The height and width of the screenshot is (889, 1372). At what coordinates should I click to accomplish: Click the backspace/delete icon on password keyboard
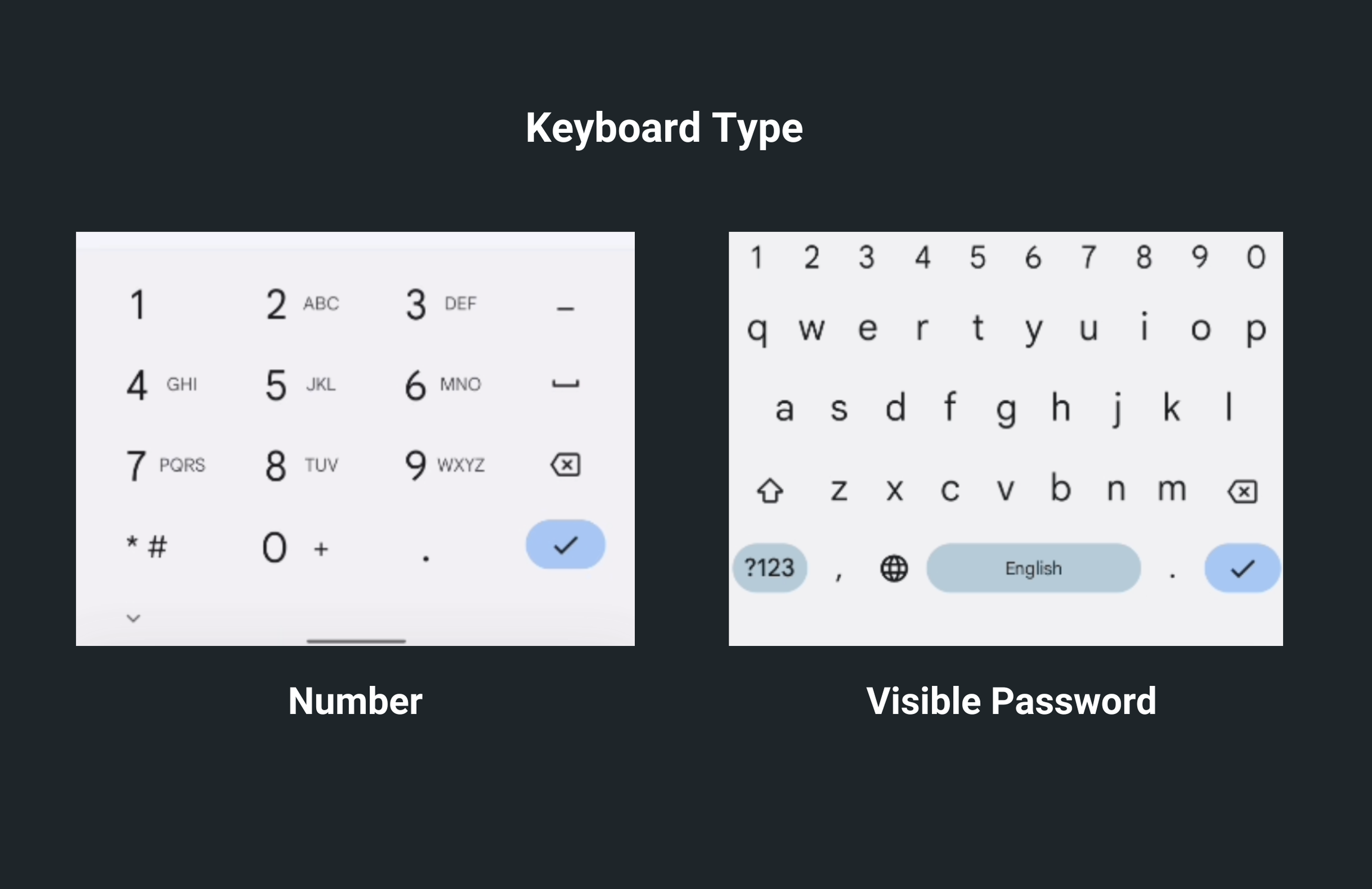click(1243, 491)
